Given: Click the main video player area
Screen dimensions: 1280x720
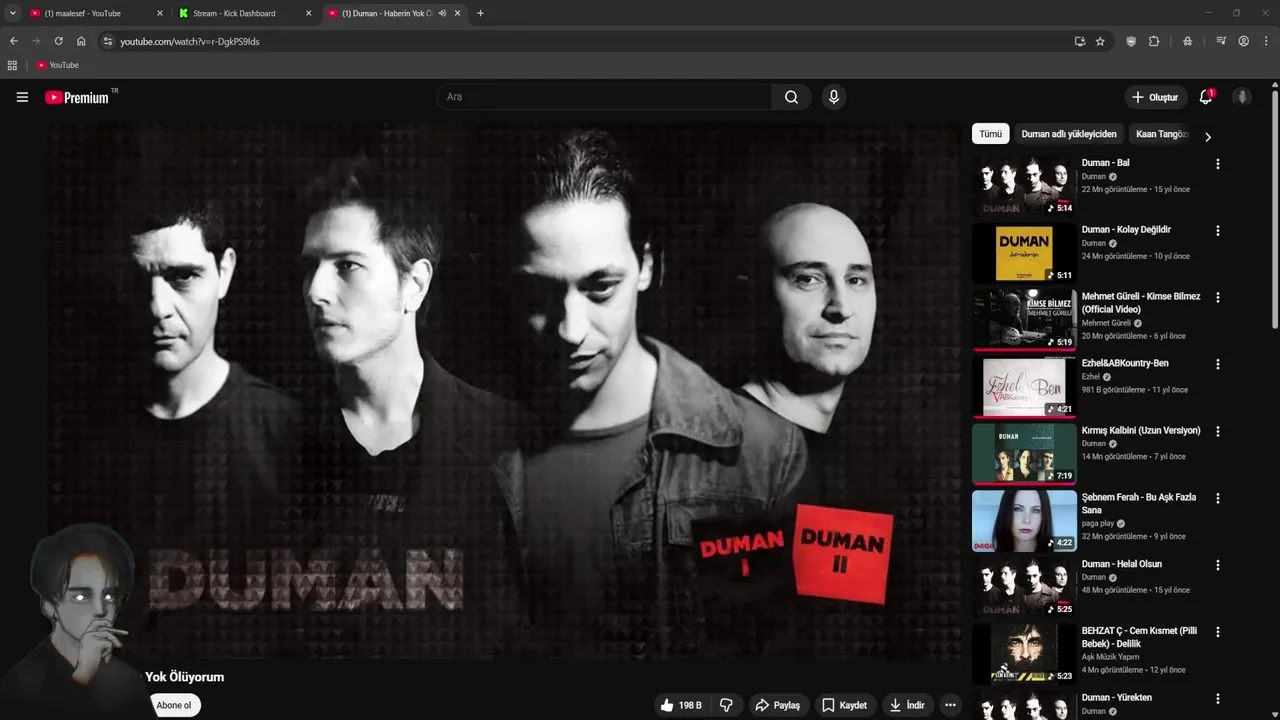Looking at the screenshot, I should 503,390.
